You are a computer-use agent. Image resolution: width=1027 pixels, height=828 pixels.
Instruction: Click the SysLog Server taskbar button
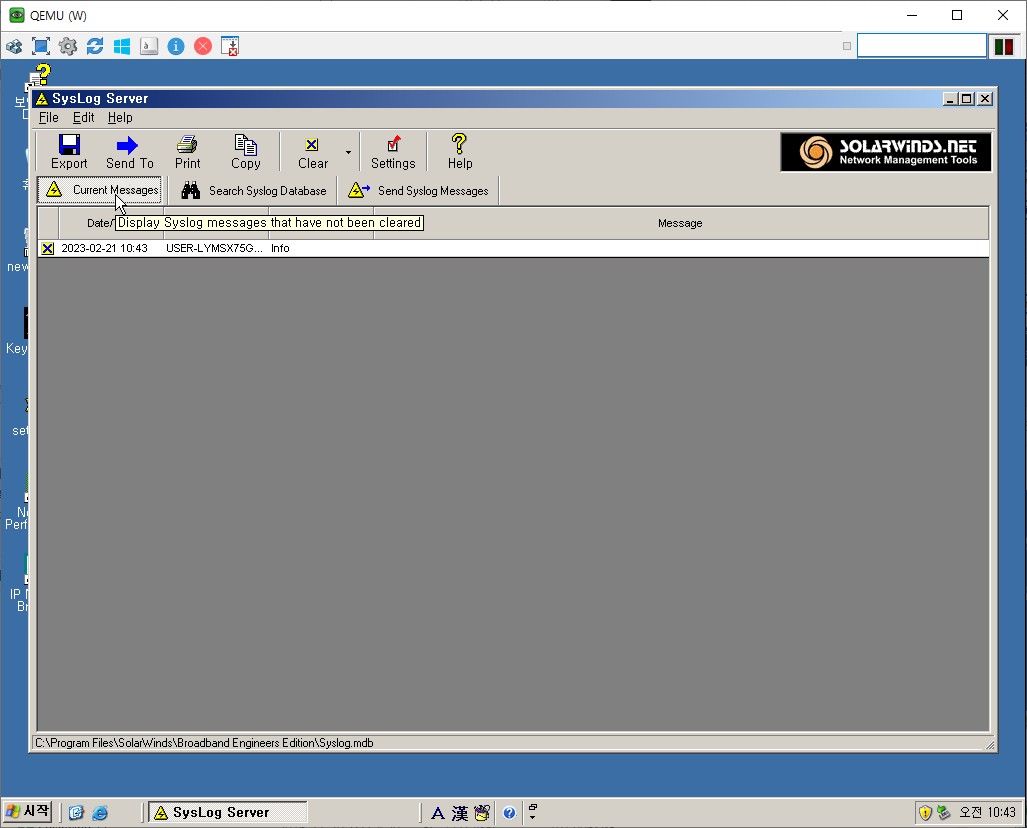(x=227, y=812)
